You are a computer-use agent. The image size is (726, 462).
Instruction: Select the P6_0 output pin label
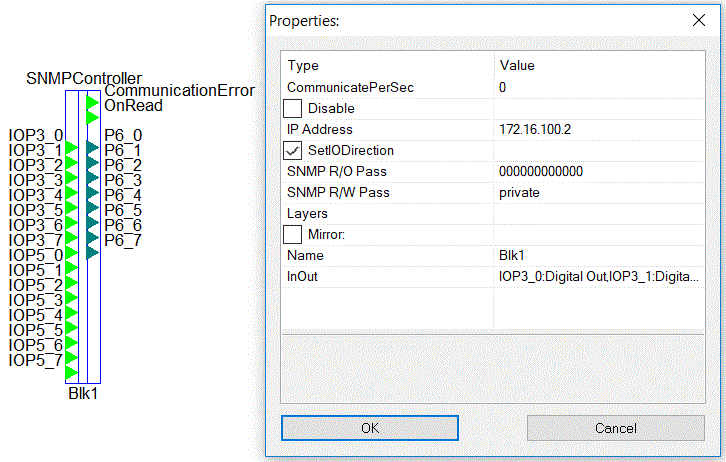tap(123, 135)
